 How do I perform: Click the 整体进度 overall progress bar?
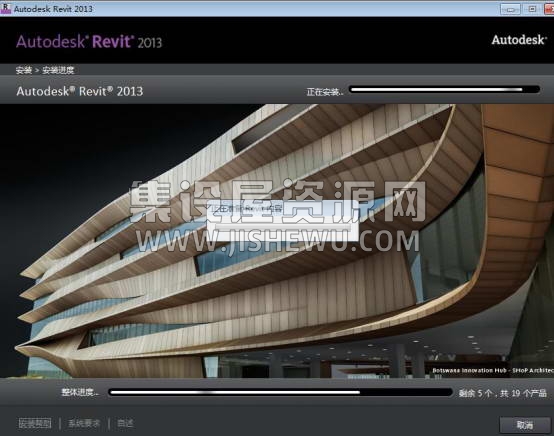coord(281,392)
